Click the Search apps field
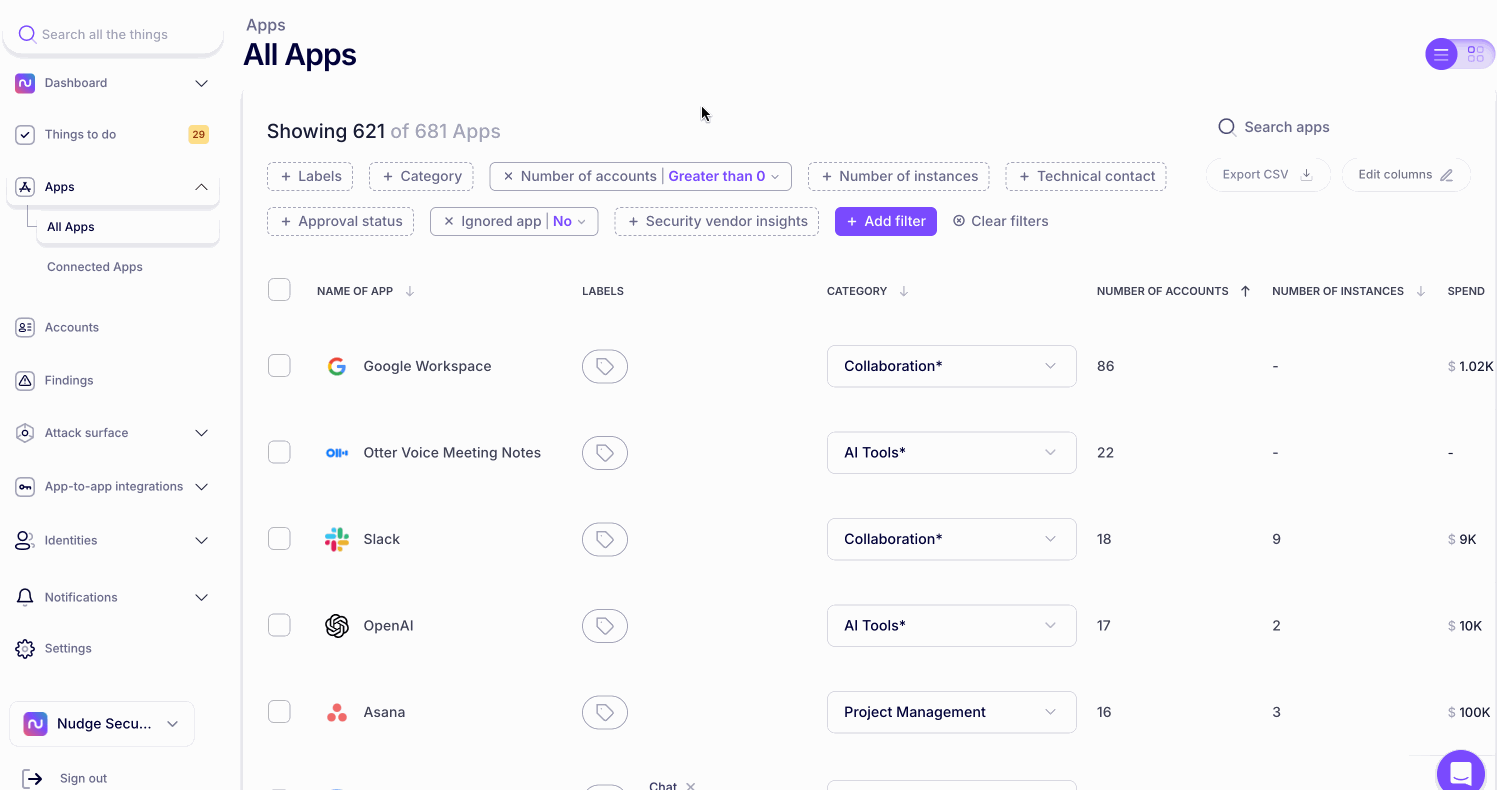The height and width of the screenshot is (790, 1497). tap(1286, 127)
